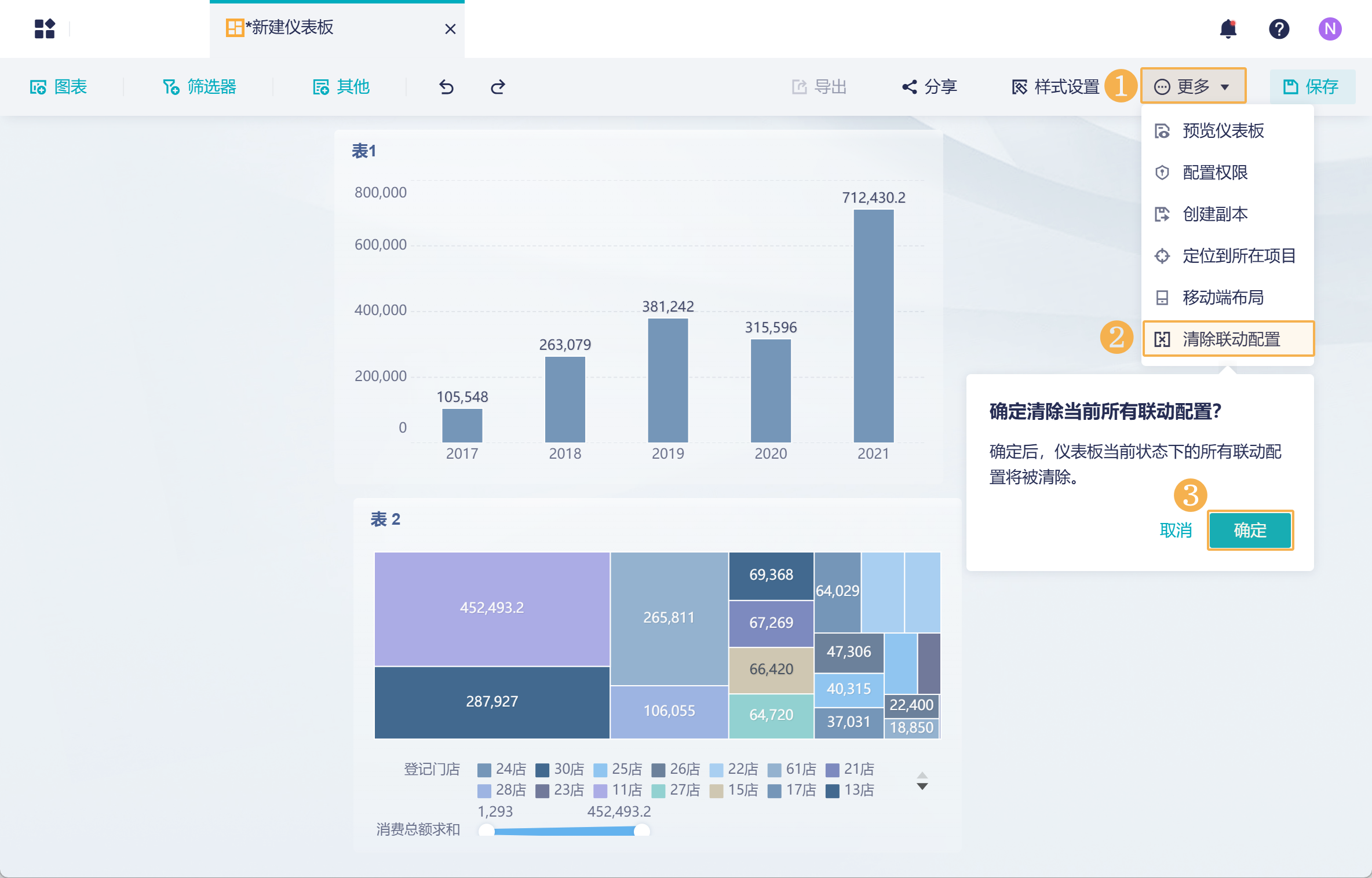Choose 预览仪表板 from the menu
The image size is (1372, 878).
click(x=1223, y=131)
